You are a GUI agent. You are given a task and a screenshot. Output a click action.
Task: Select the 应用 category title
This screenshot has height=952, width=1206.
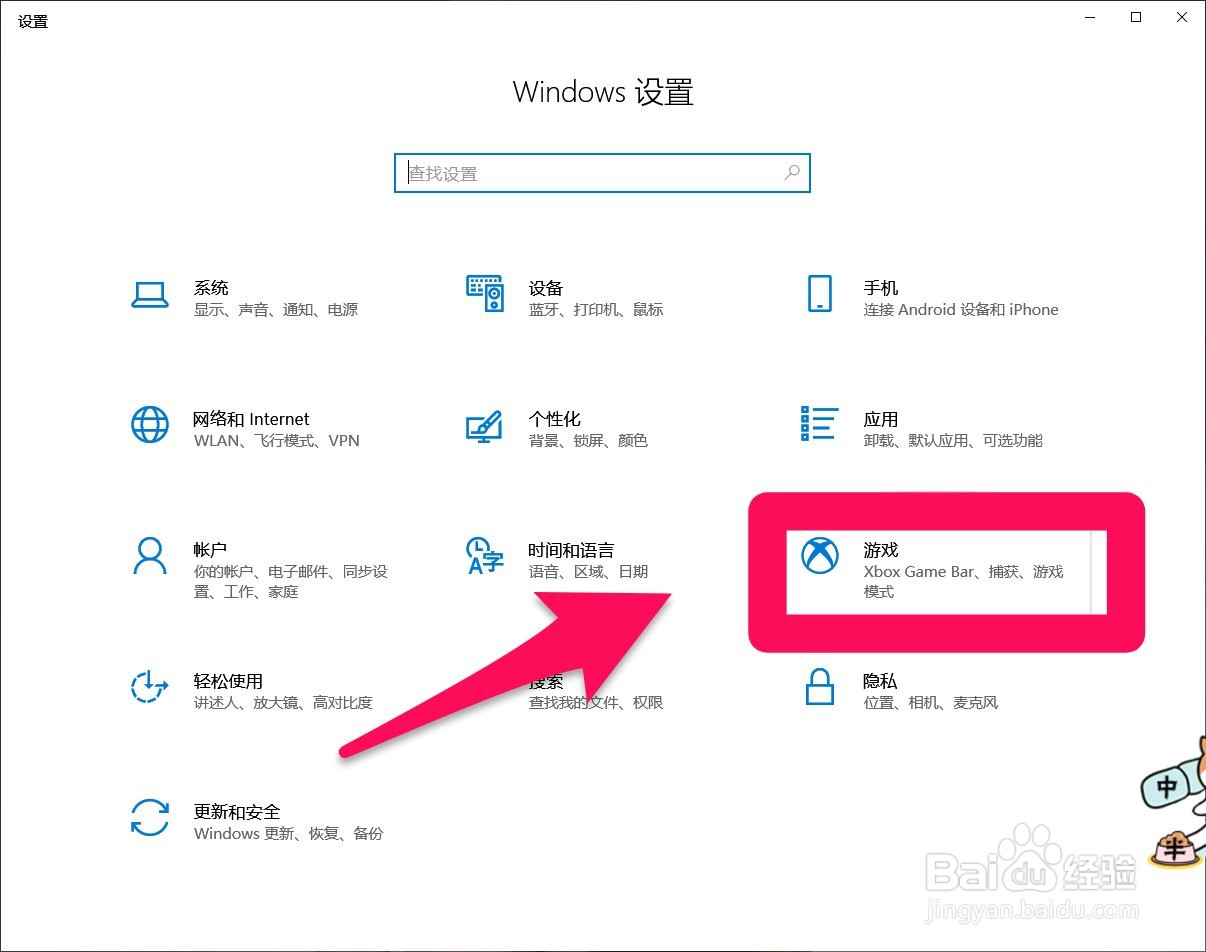881,419
